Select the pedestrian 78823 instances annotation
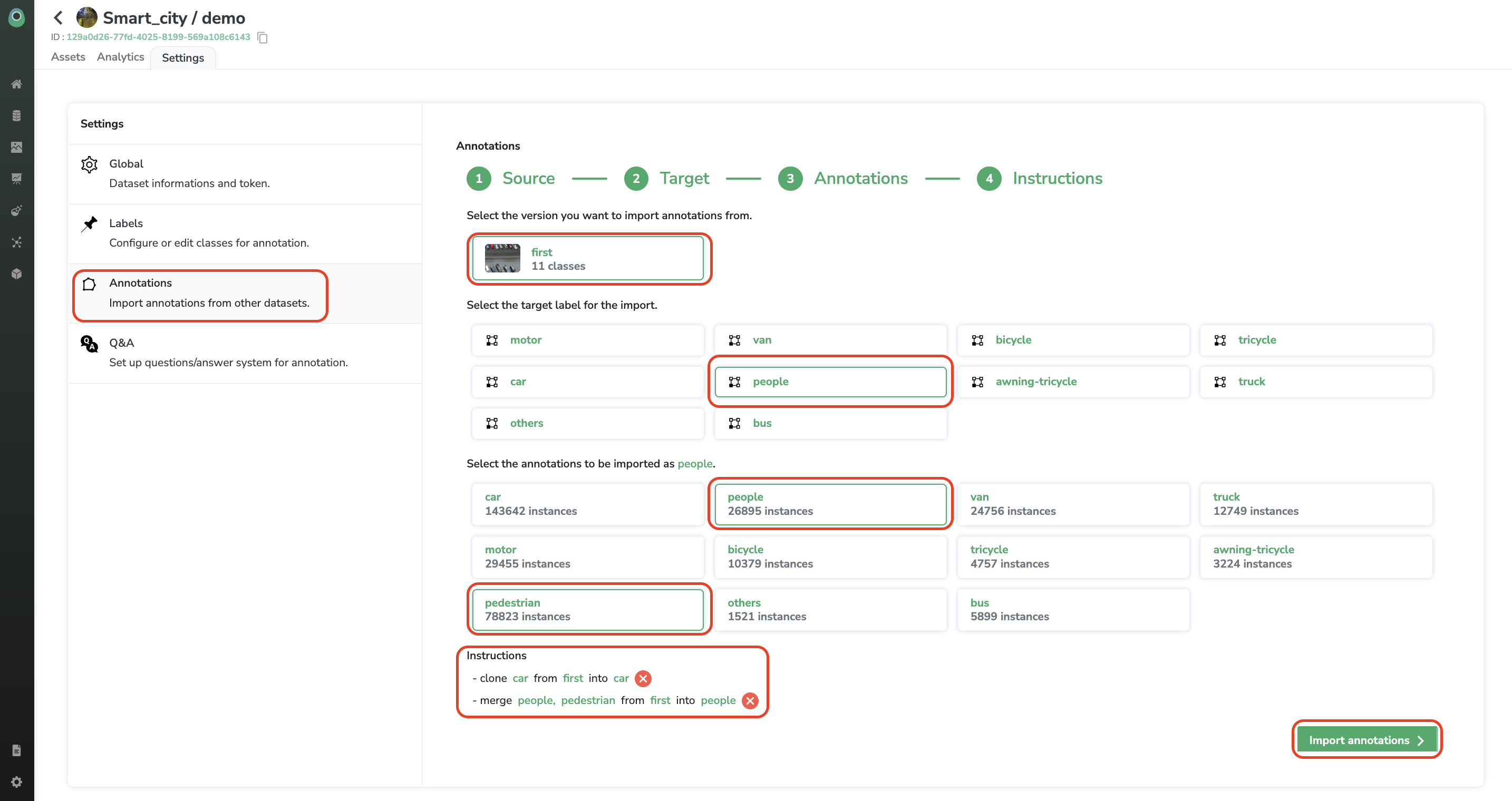Screen dimensions: 1512x801 coord(587,609)
